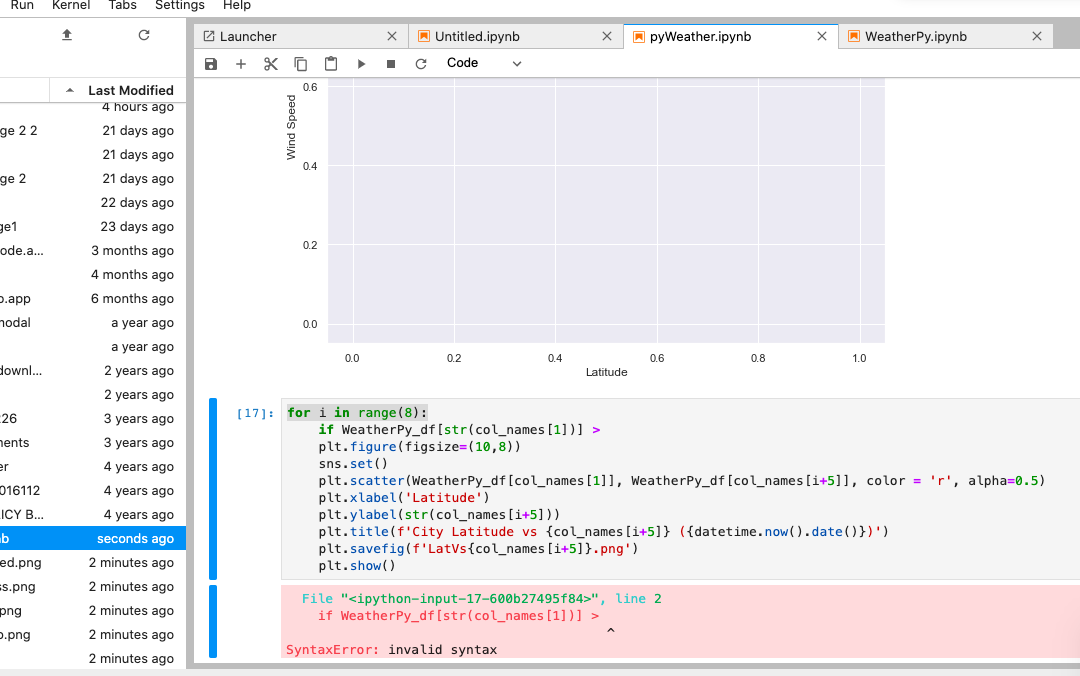Select the file row modified 23 days ago

tap(93, 227)
